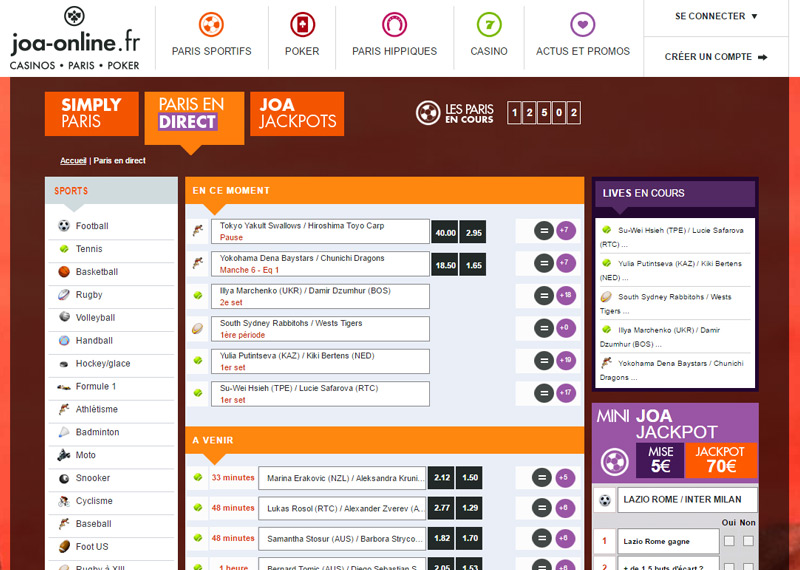Open the Joa Jackpots tab
The width and height of the screenshot is (800, 570).
pos(297,113)
